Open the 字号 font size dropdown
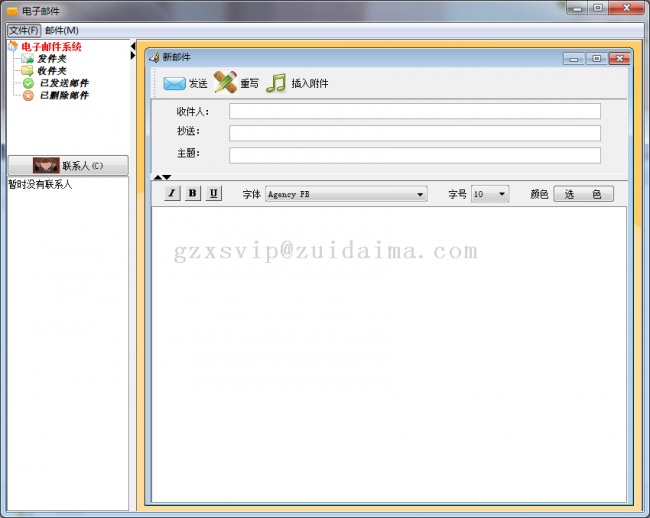The image size is (650, 518). click(x=490, y=194)
